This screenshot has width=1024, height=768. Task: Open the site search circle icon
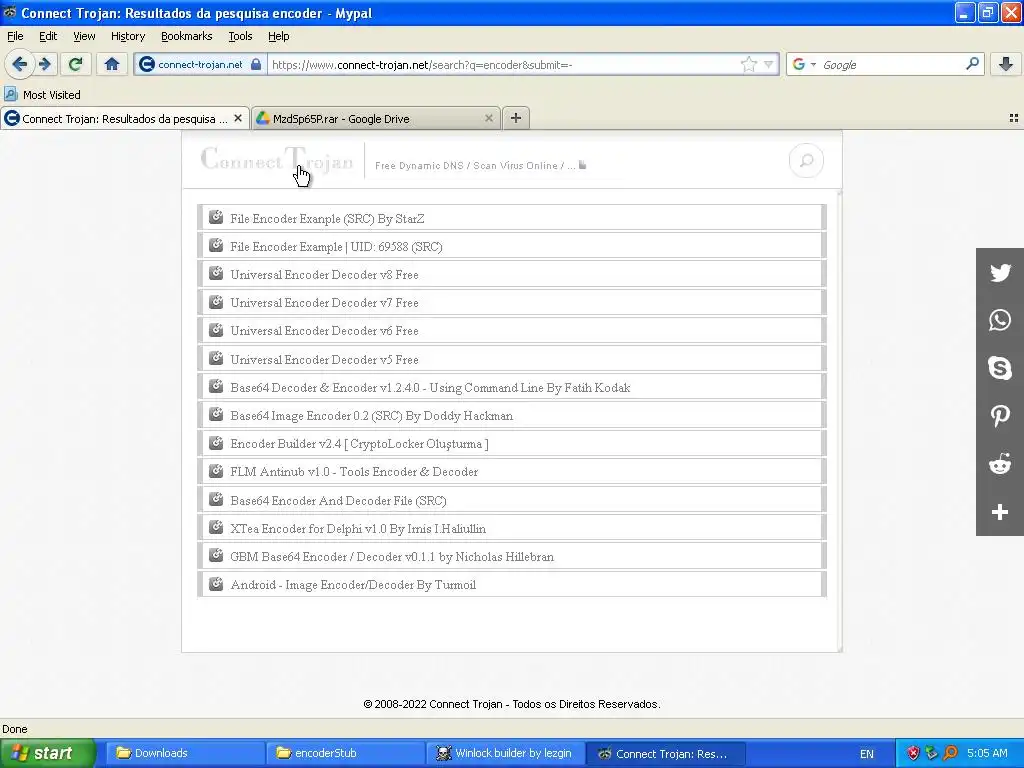pos(806,161)
